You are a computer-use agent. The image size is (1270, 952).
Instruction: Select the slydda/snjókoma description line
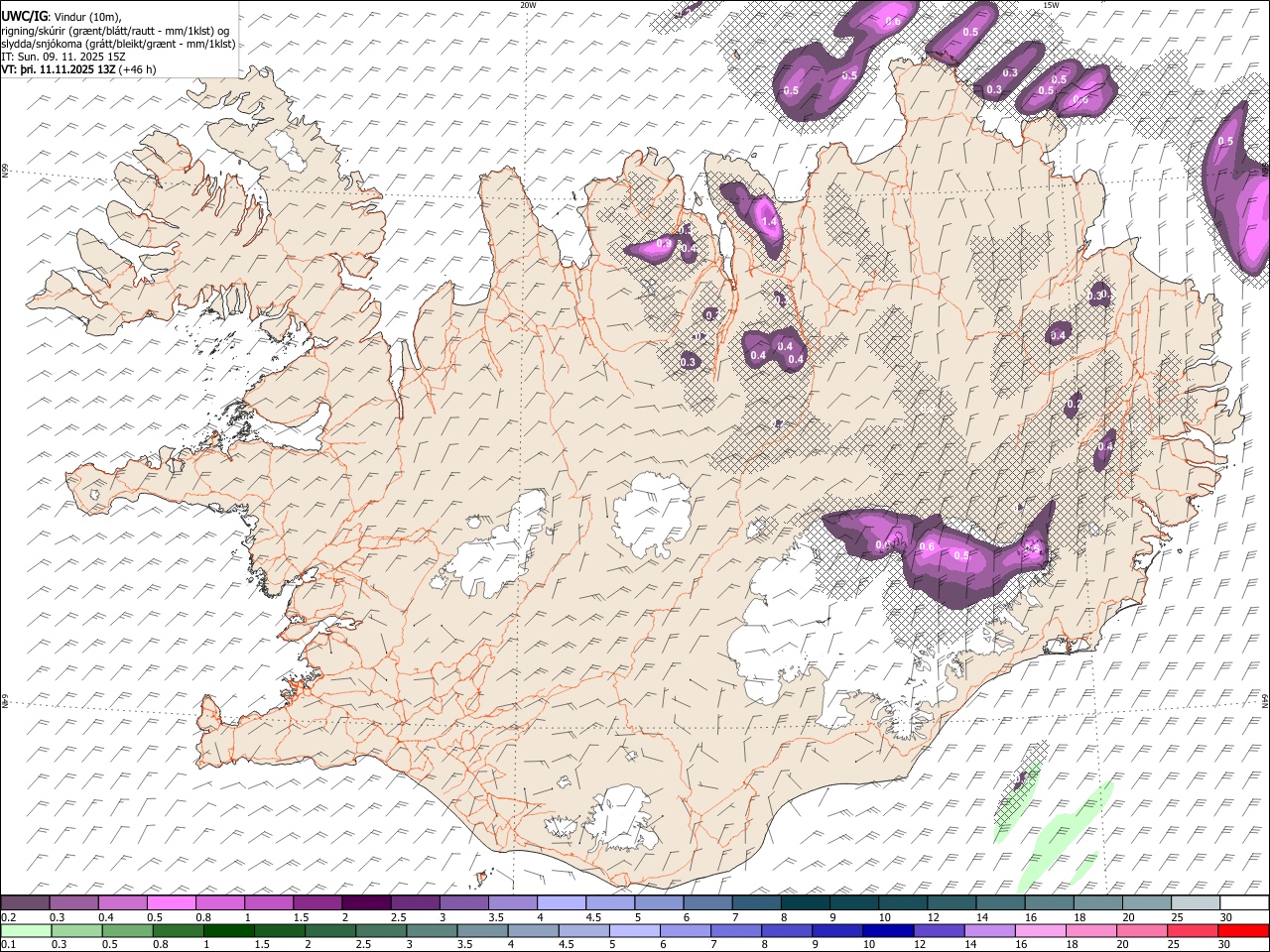tap(118, 44)
